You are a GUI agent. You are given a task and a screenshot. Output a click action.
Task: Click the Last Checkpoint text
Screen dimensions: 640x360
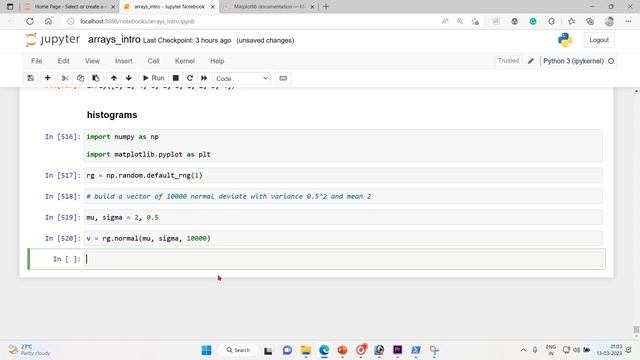tap(187, 40)
